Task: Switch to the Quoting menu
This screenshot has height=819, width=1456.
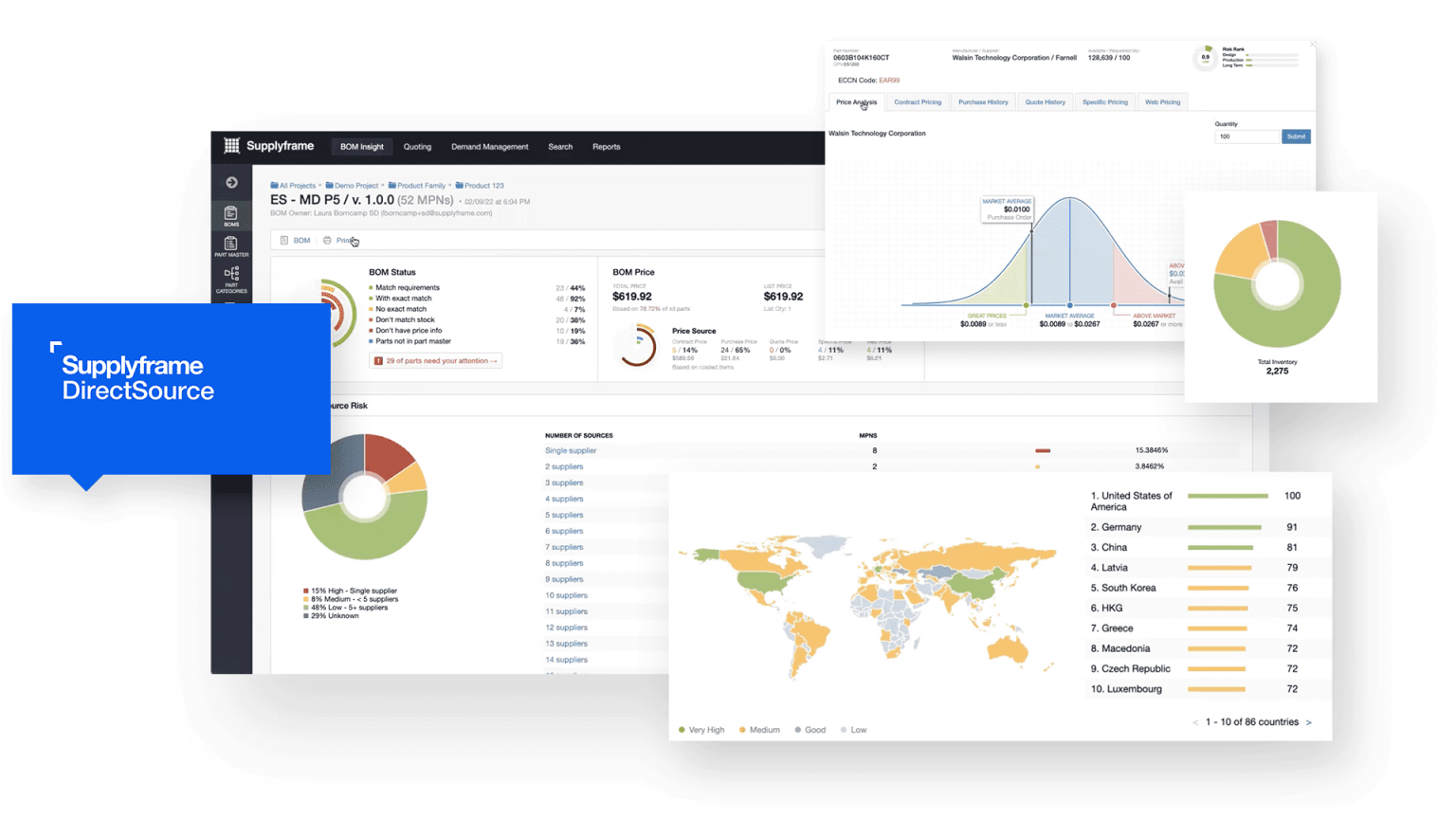Action: [x=417, y=147]
